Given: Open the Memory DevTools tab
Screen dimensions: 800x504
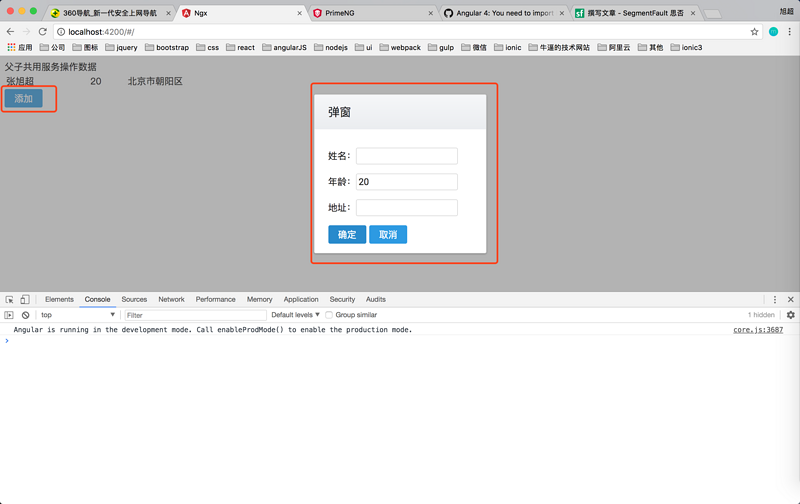Looking at the screenshot, I should [260, 299].
